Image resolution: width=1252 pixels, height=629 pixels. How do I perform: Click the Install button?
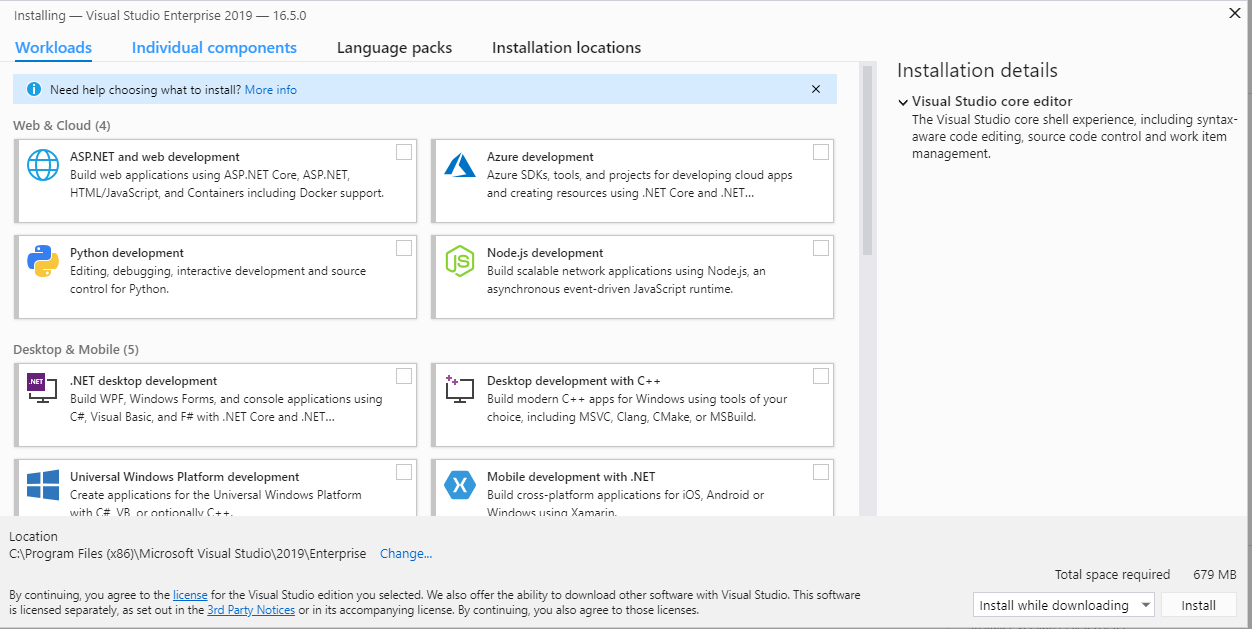tap(1199, 605)
